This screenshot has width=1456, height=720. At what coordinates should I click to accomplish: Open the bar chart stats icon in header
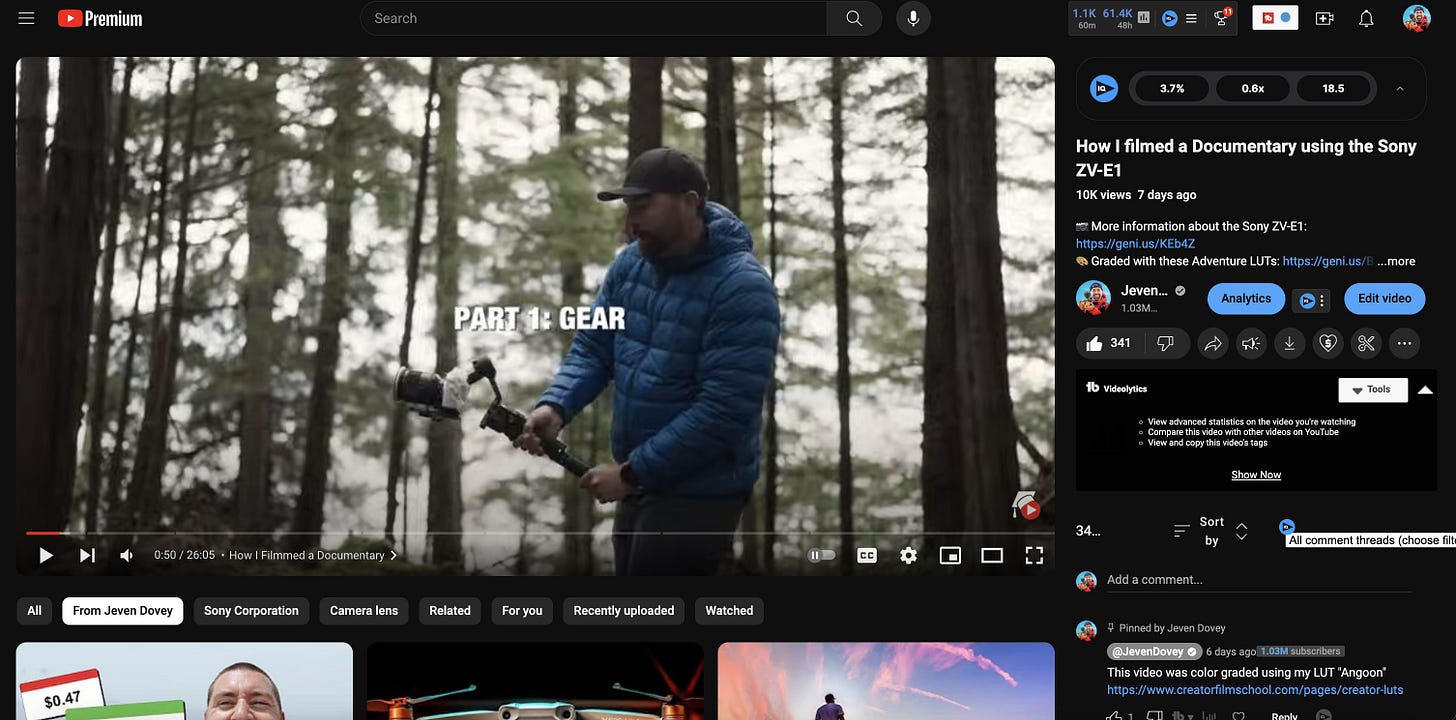[x=1144, y=18]
